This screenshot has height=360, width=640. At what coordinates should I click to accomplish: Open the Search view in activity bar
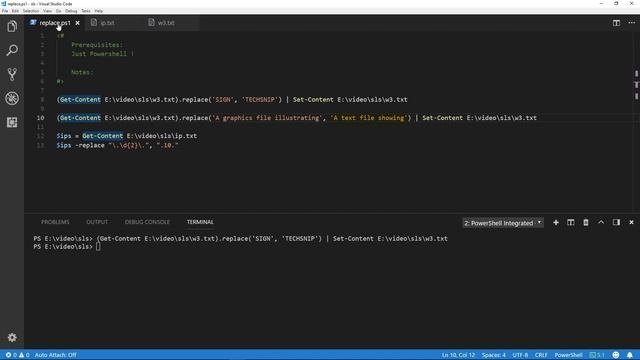[x=12, y=50]
